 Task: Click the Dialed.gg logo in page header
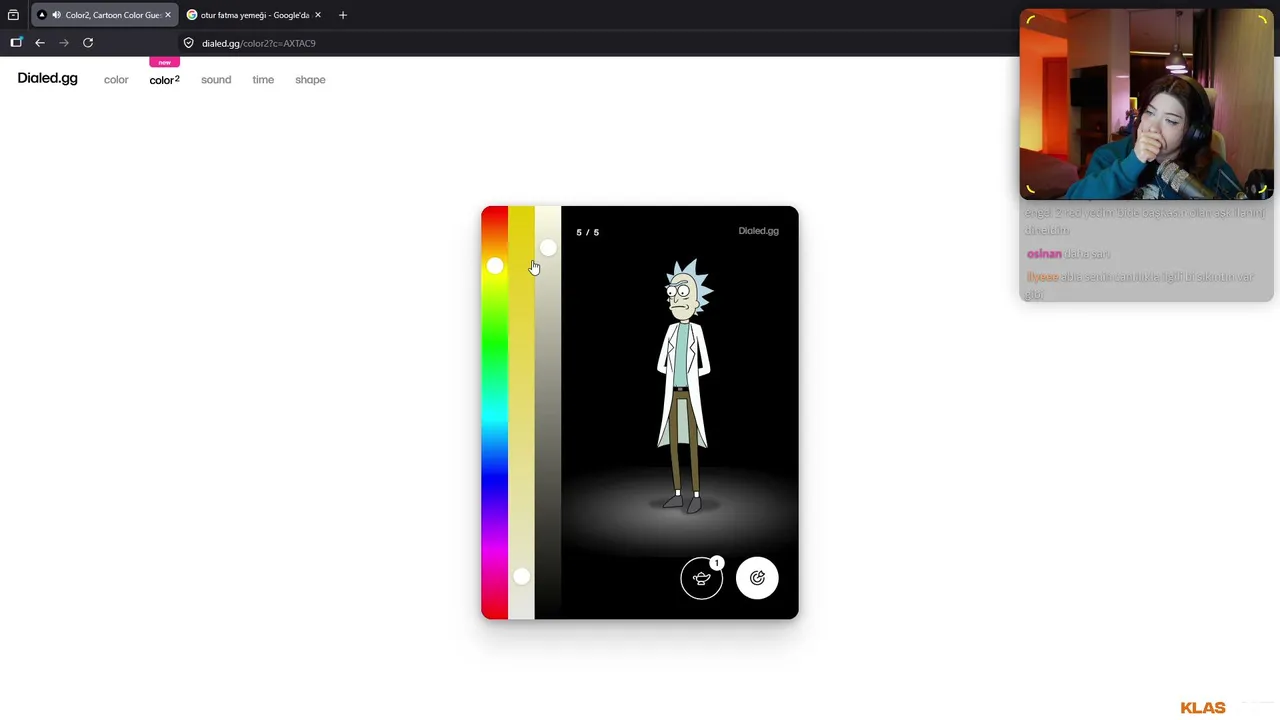click(x=47, y=79)
